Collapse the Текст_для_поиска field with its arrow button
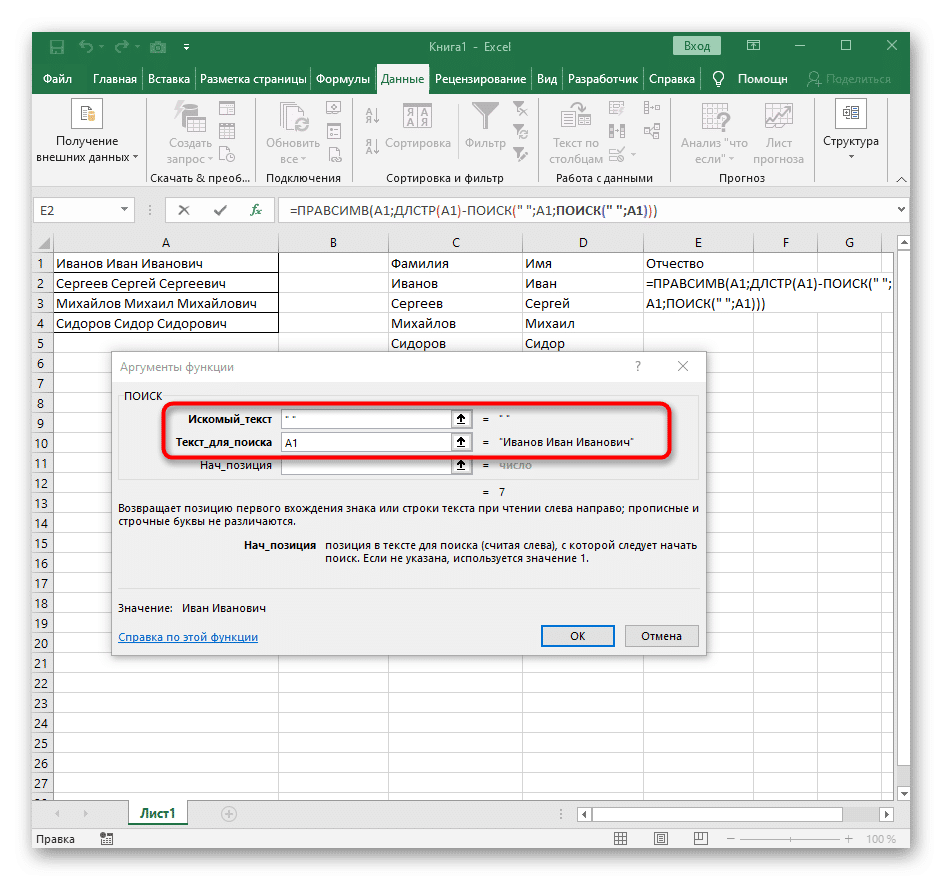Screen dimensions: 942x880 (x=461, y=441)
